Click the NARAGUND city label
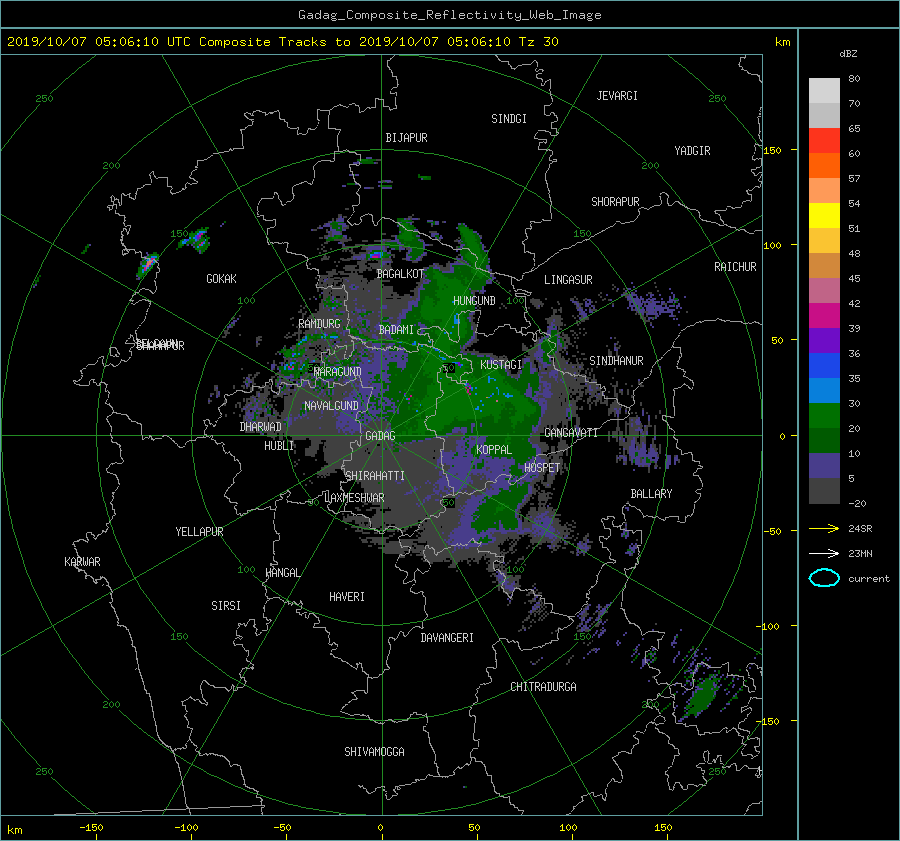This screenshot has height=841, width=900. click(338, 371)
